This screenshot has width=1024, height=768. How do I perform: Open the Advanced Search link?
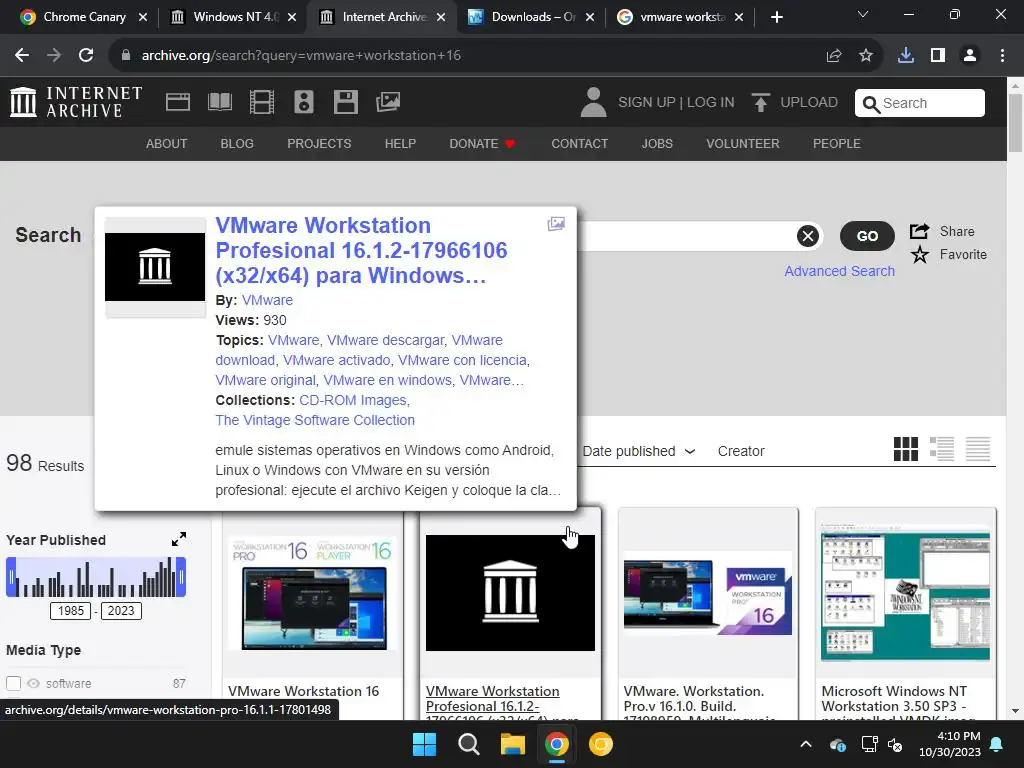tap(839, 271)
